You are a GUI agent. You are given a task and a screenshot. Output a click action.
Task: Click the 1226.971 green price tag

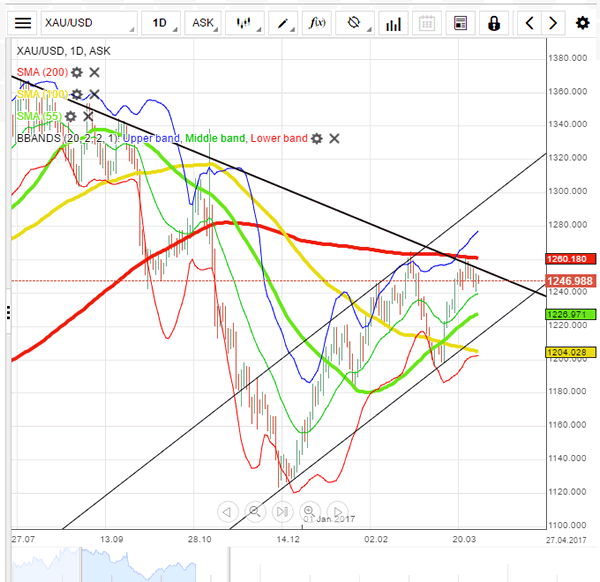(571, 315)
